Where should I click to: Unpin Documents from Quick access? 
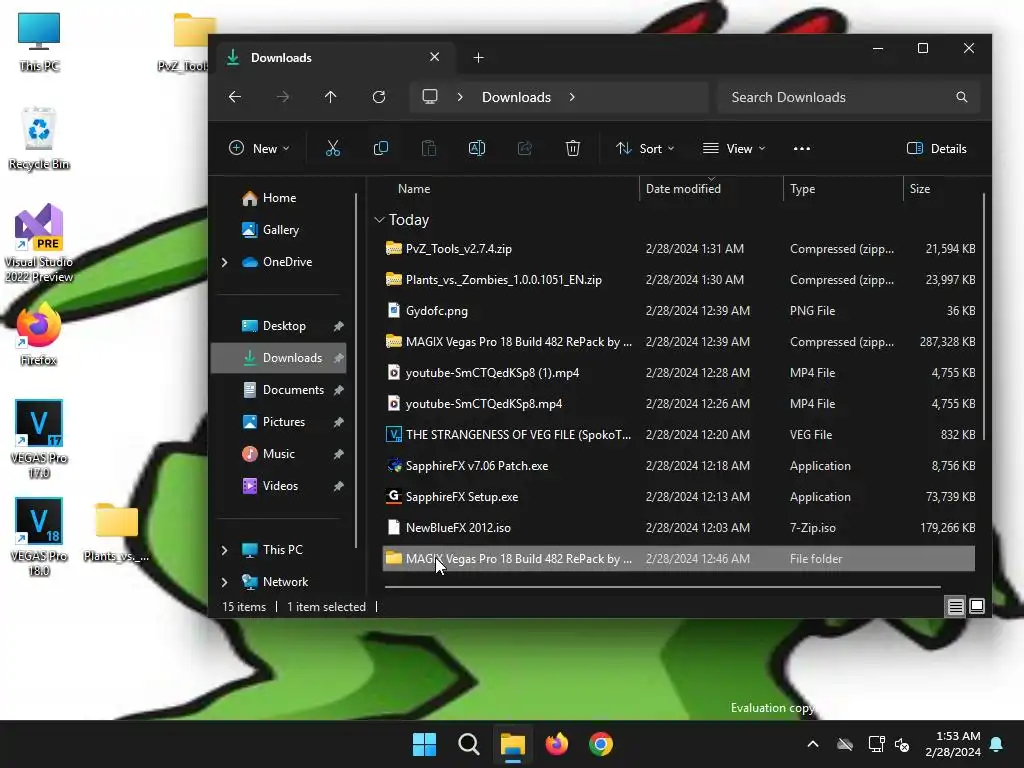click(338, 390)
